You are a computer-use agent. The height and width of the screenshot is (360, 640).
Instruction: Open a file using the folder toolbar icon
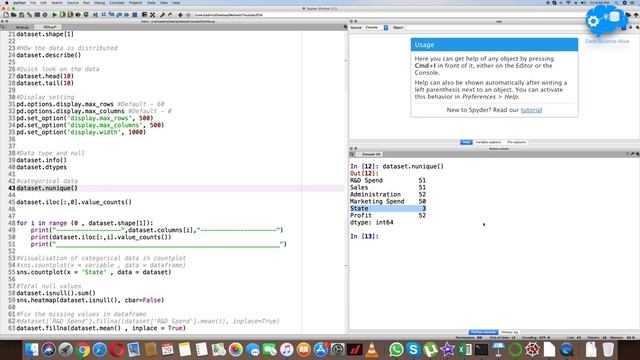point(13,15)
